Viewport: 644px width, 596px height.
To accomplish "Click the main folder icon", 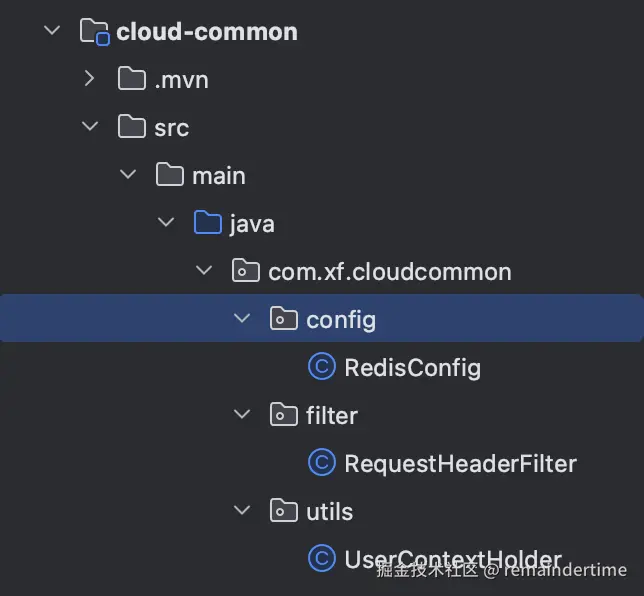I will [x=170, y=175].
